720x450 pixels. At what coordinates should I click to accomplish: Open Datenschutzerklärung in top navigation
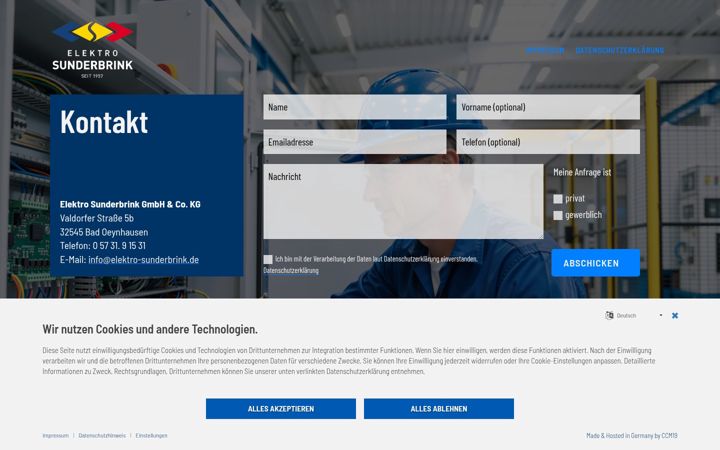click(x=620, y=51)
